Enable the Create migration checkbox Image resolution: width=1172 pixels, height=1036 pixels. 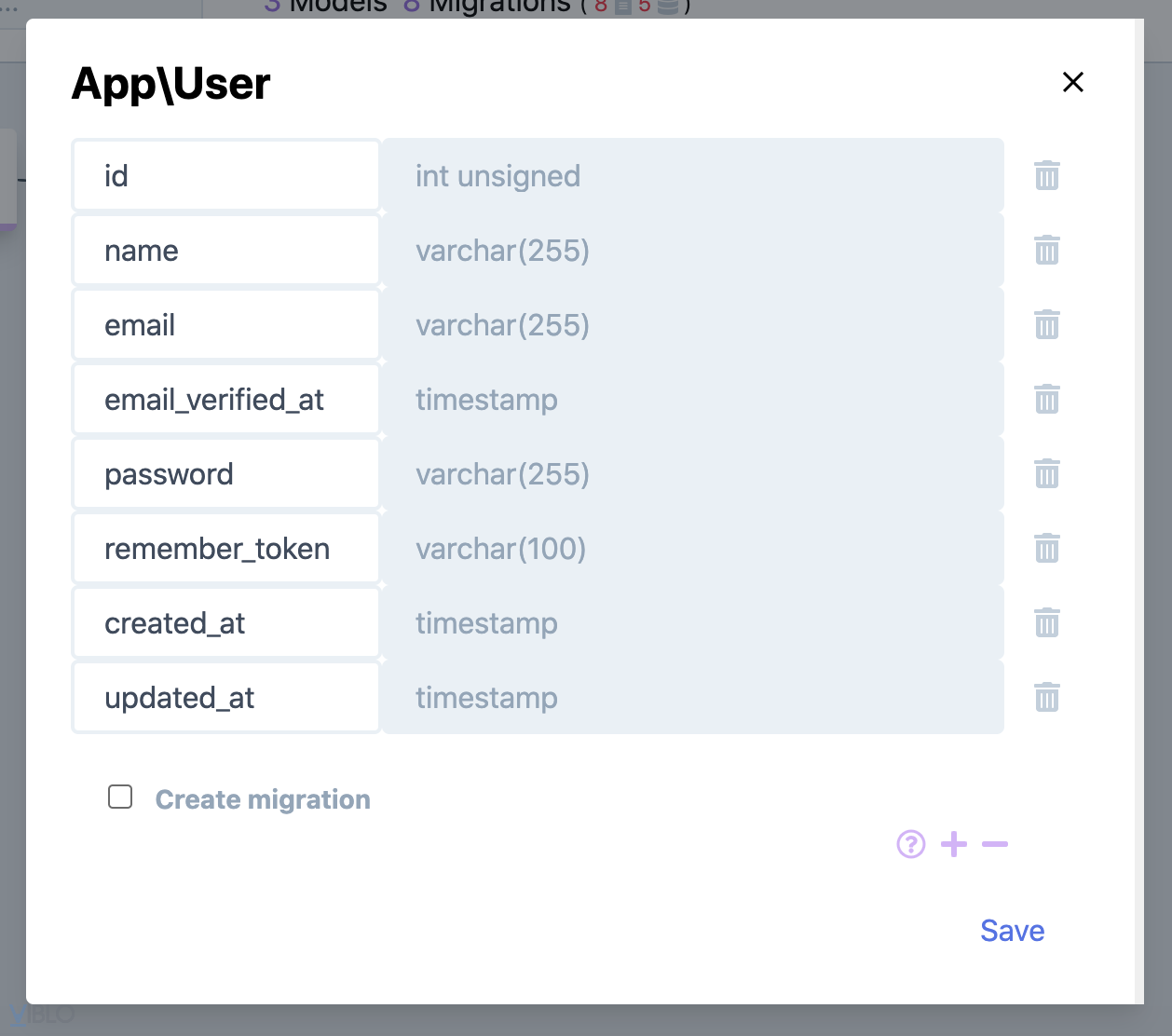(x=120, y=797)
